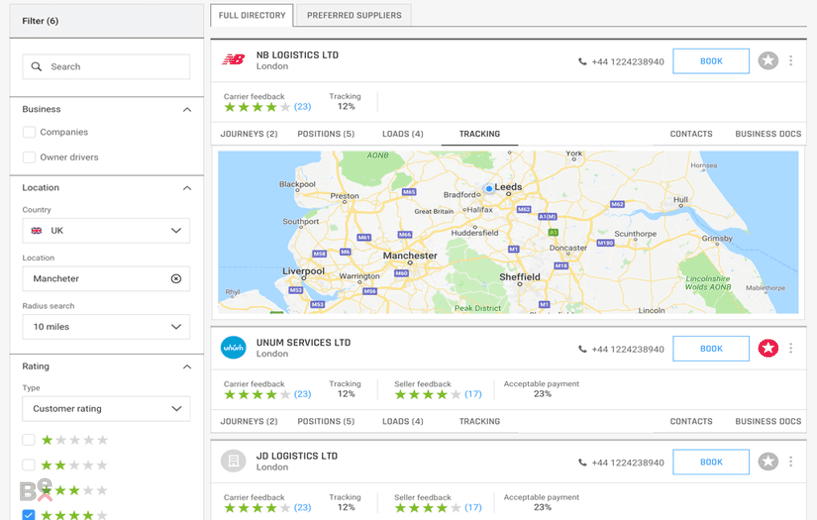This screenshot has height=520, width=817.
Task: Click the search magnifier icon in filter
Action: (36, 67)
